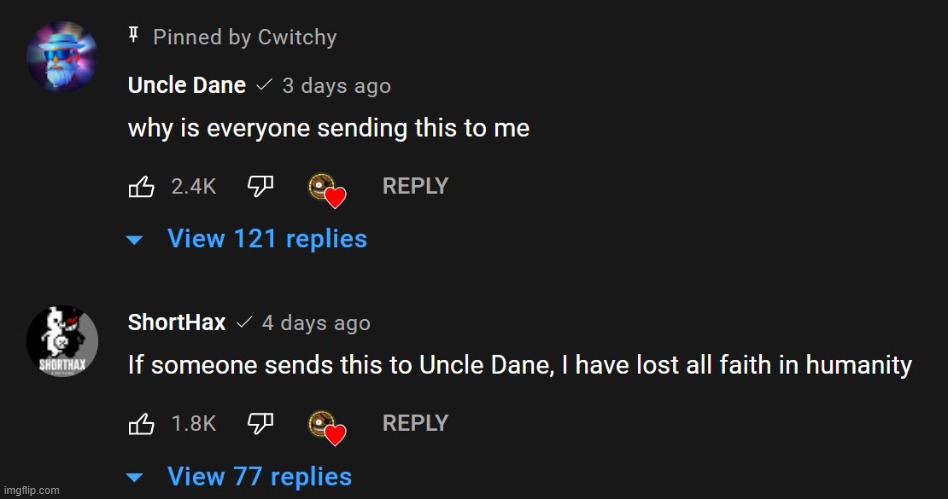The width and height of the screenshot is (948, 499).
Task: Click verified checkmark next to Uncle Dane
Action: pos(264,85)
